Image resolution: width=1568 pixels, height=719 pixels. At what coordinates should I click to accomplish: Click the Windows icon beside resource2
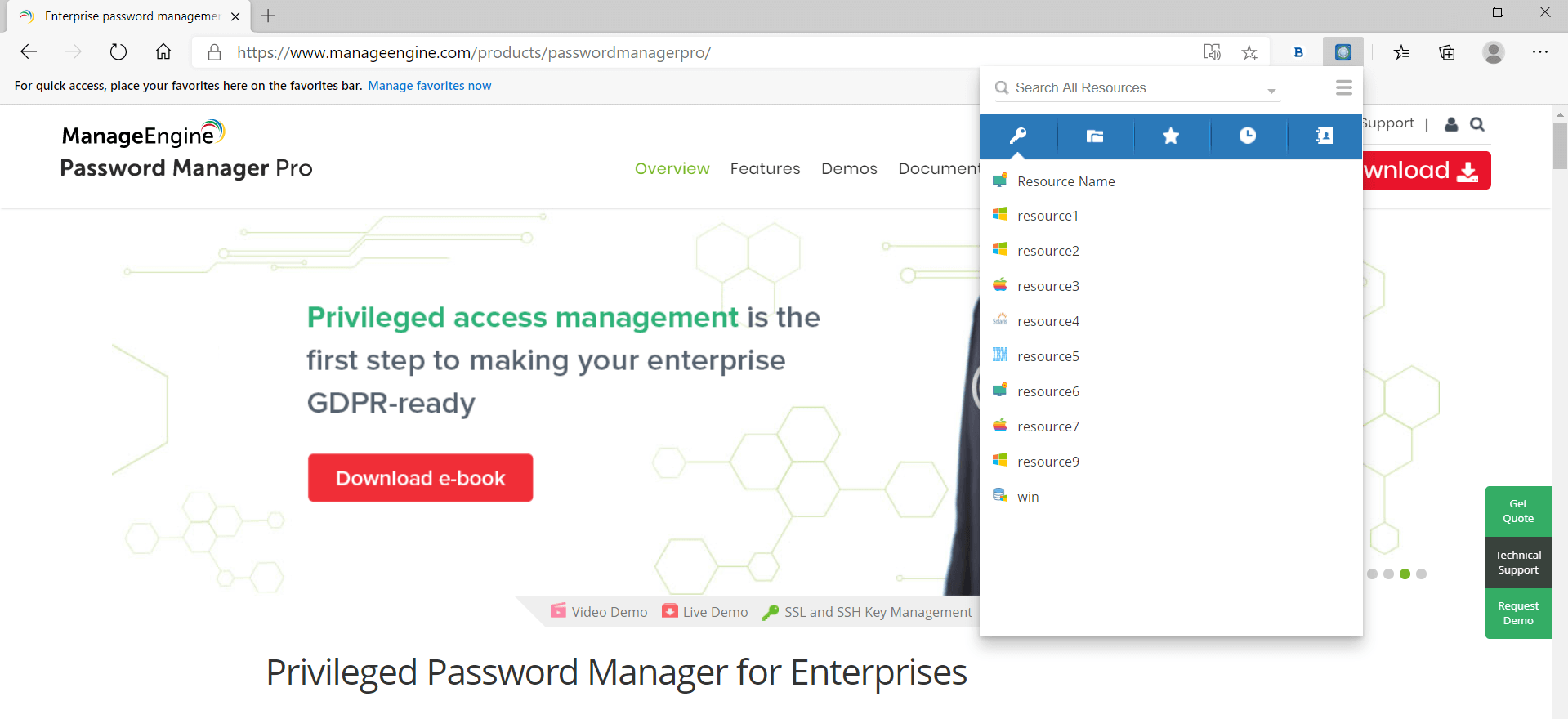[x=1000, y=249]
